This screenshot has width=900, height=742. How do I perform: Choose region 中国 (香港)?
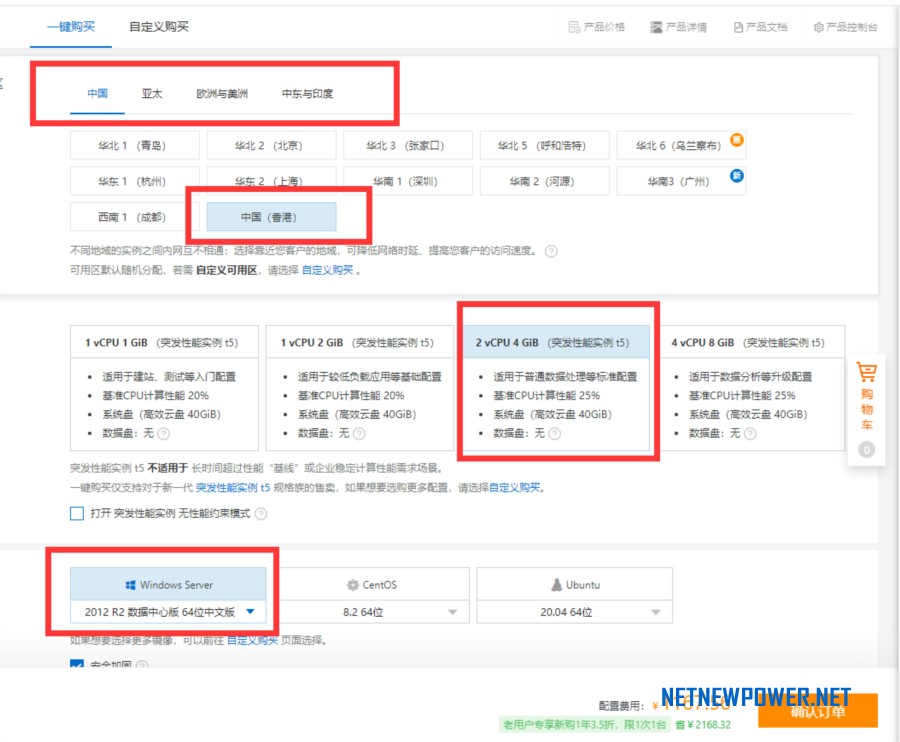[271, 217]
